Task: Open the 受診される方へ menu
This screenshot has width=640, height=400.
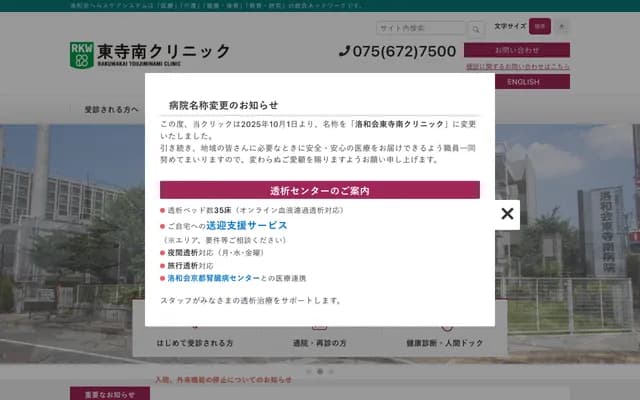Action: pyautogui.click(x=112, y=109)
